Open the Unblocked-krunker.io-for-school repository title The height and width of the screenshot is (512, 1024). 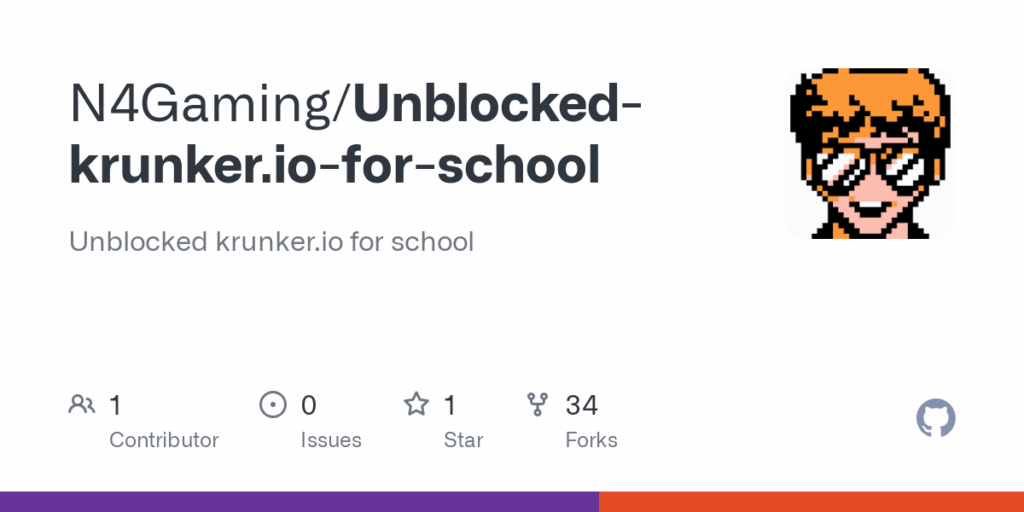click(x=356, y=134)
